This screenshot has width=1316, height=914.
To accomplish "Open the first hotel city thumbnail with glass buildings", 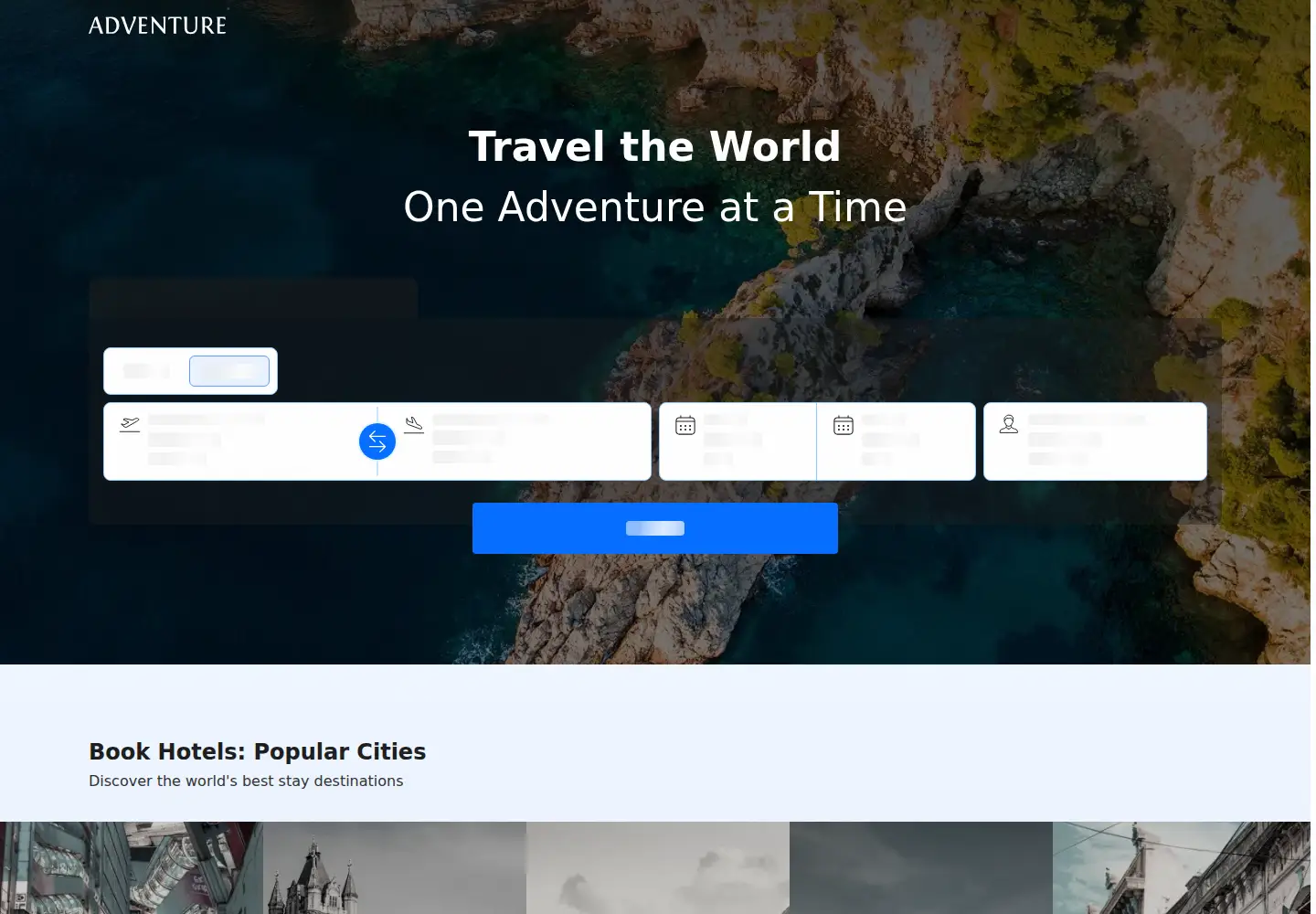I will point(132,867).
